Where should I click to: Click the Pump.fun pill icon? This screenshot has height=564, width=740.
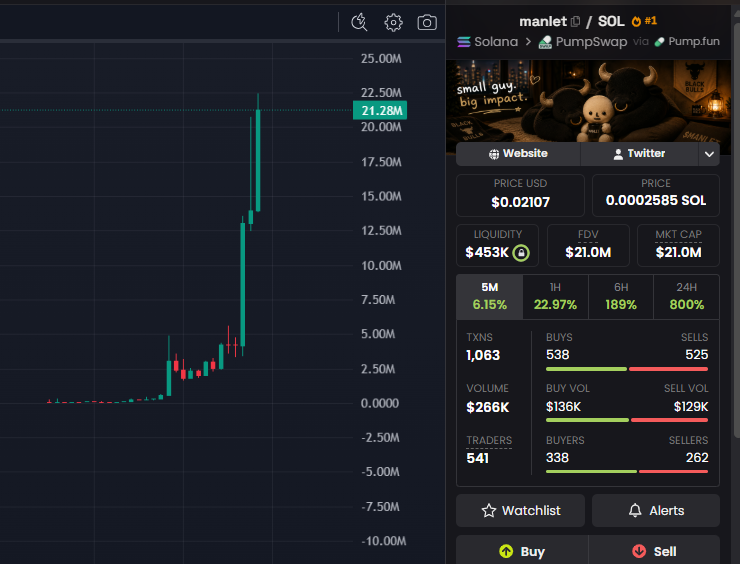pos(659,42)
